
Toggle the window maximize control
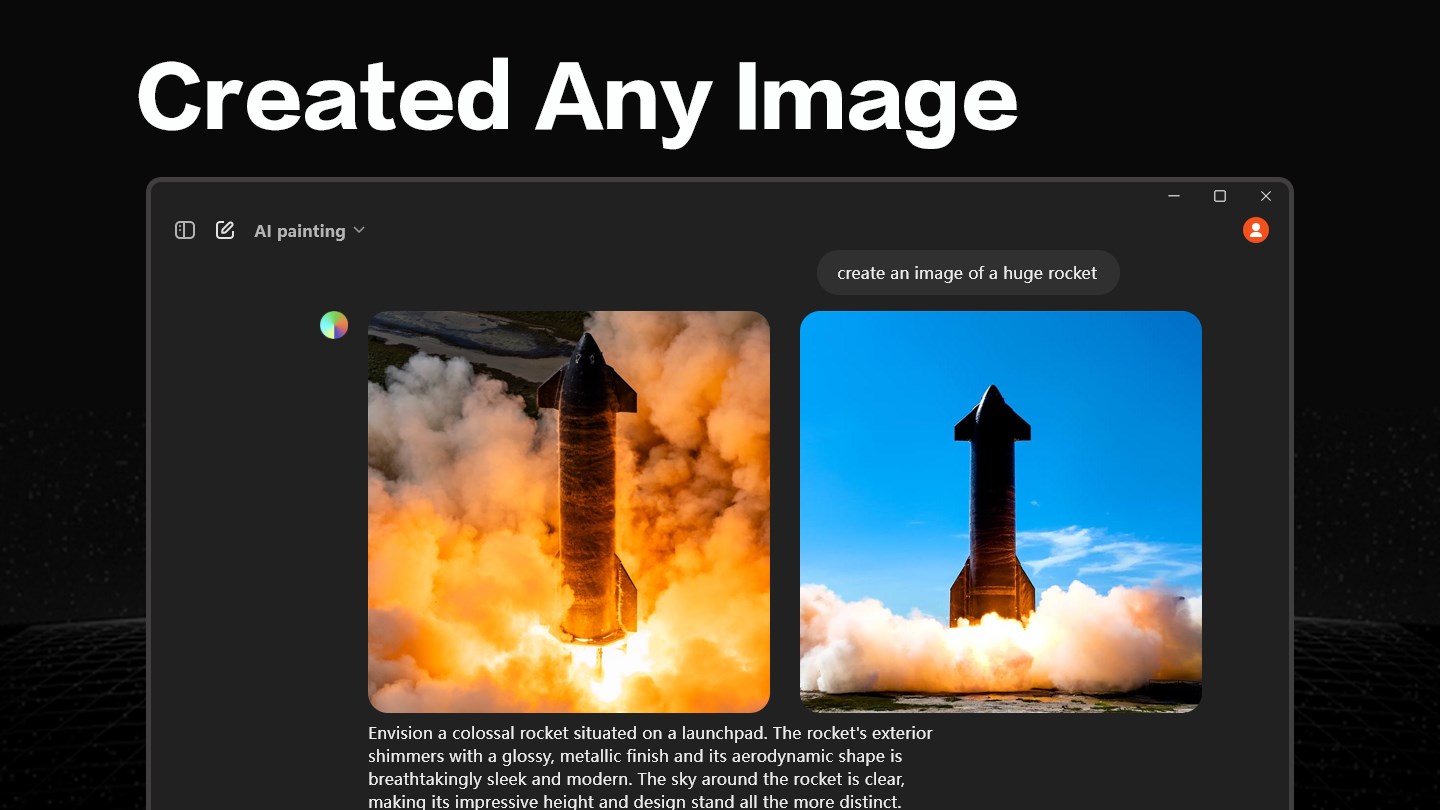click(x=1219, y=196)
